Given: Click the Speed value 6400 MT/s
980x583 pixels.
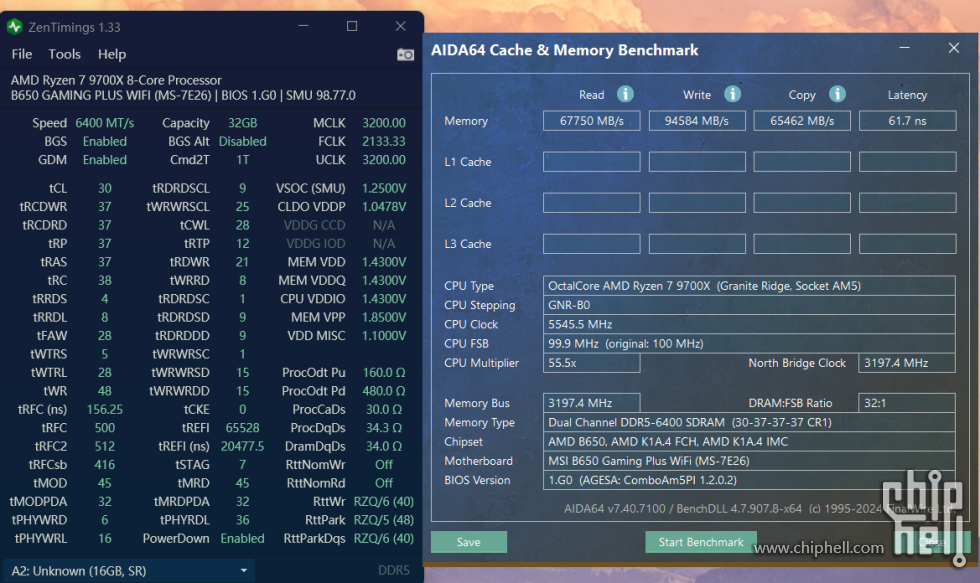Looking at the screenshot, I should (x=104, y=123).
